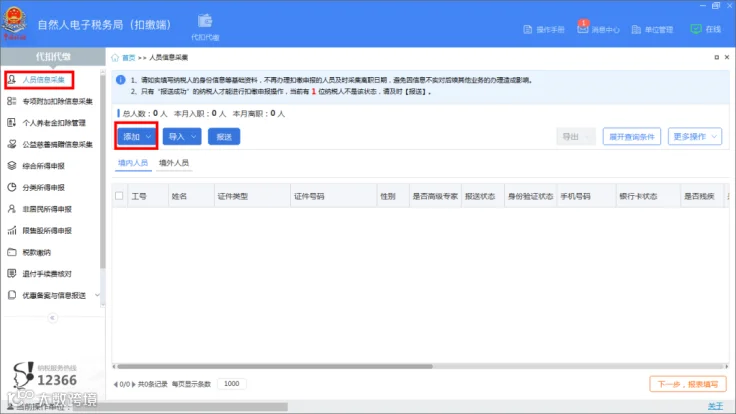This screenshot has width=736, height=414.
Task: Click the 公益慈善捐赠信息采集 sidebar icon
Action: (x=12, y=144)
